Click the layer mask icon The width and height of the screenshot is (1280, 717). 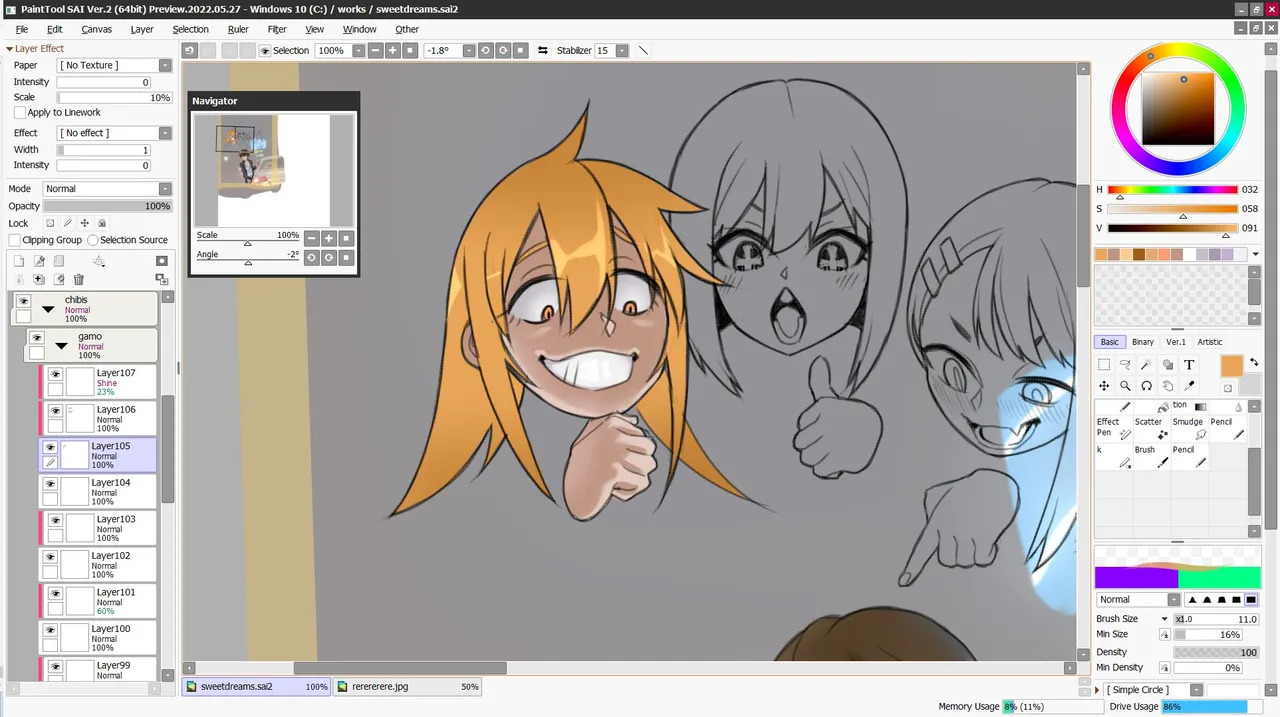[162, 261]
